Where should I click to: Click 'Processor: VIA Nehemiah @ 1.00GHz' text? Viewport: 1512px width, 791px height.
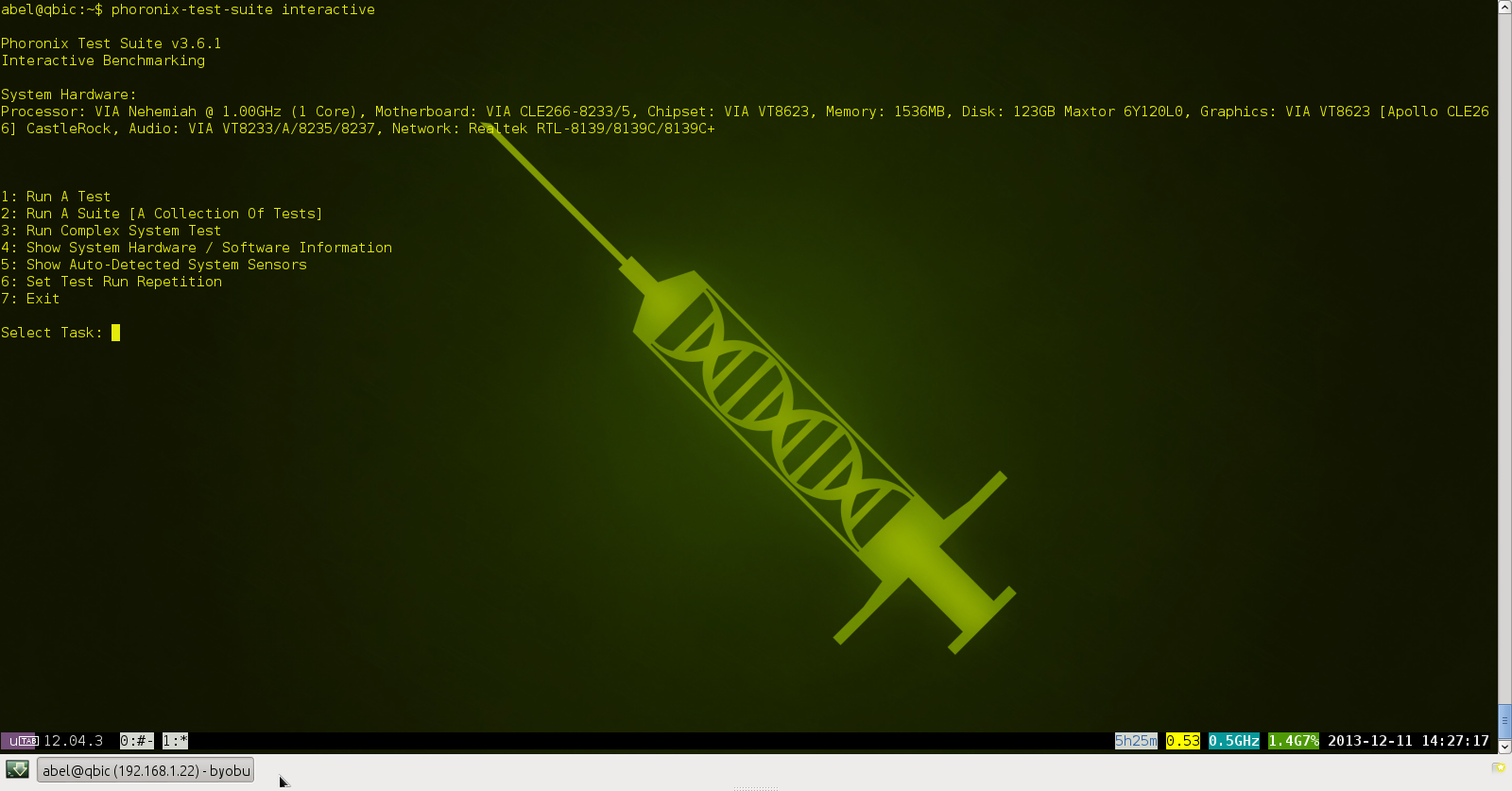coord(141,112)
